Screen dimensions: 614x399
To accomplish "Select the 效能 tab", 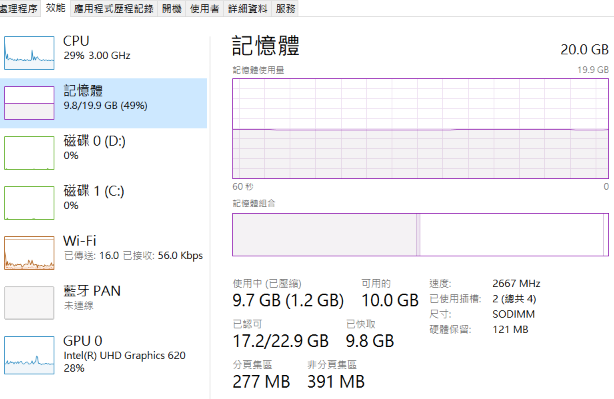I will coord(55,8).
